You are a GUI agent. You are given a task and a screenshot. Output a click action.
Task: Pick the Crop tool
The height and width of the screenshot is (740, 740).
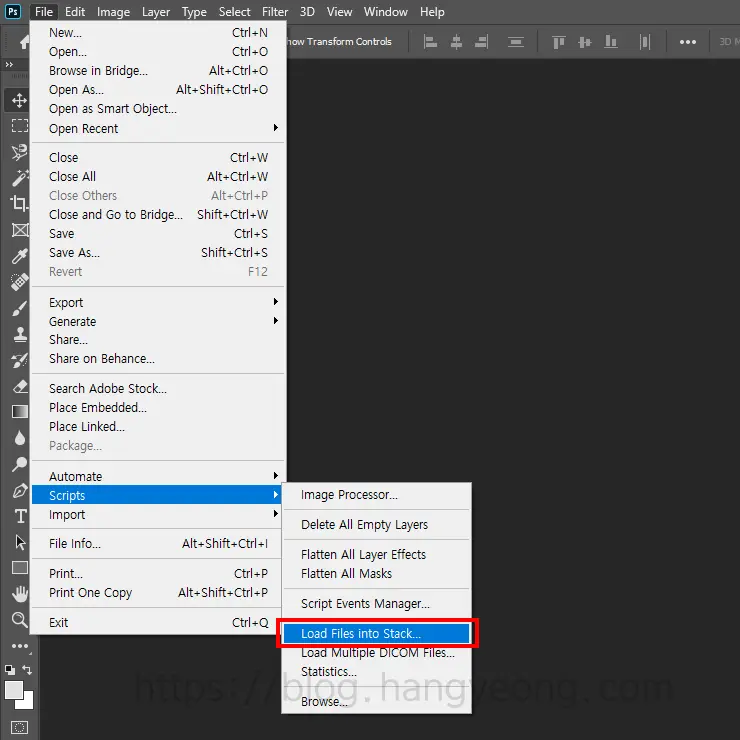coord(19,204)
